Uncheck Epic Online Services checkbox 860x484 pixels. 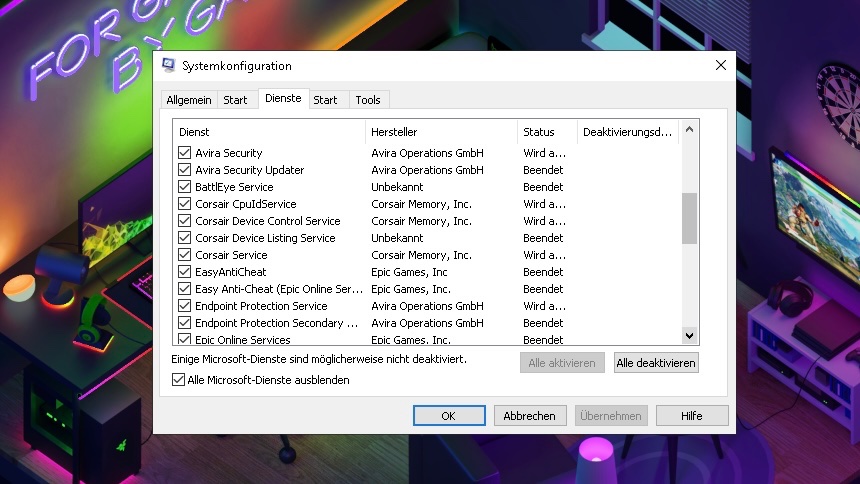click(185, 339)
